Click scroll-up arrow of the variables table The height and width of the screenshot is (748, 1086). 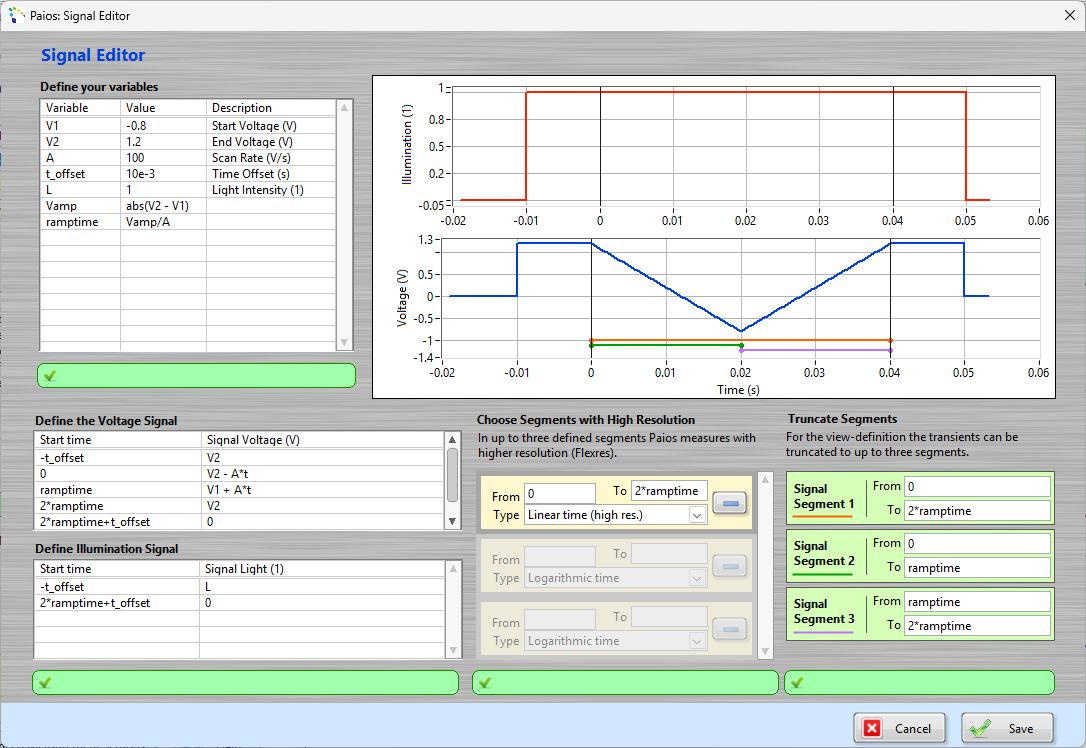pyautogui.click(x=344, y=107)
